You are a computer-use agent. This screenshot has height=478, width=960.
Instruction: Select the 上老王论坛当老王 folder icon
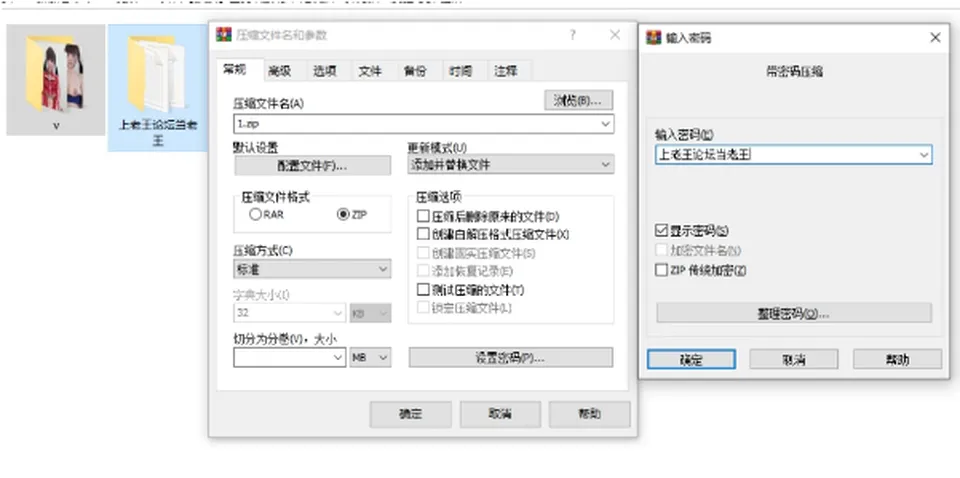[x=156, y=73]
